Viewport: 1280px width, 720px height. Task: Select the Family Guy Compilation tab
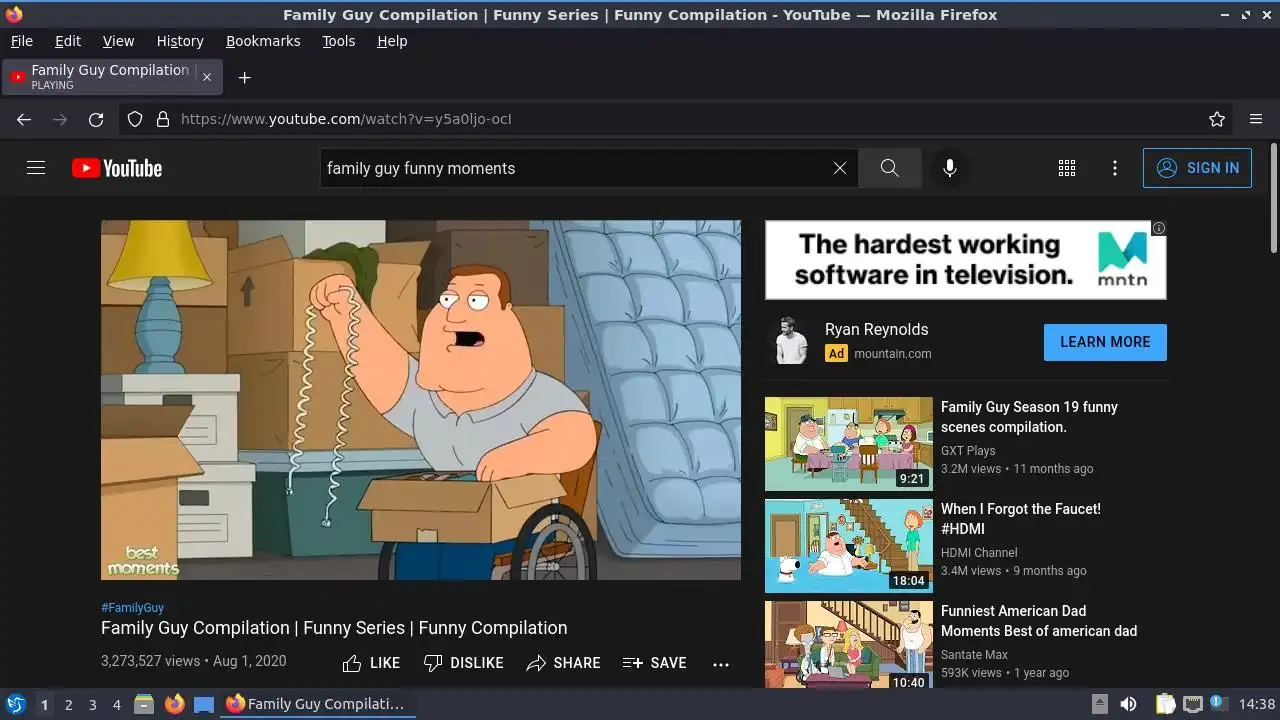click(x=112, y=77)
